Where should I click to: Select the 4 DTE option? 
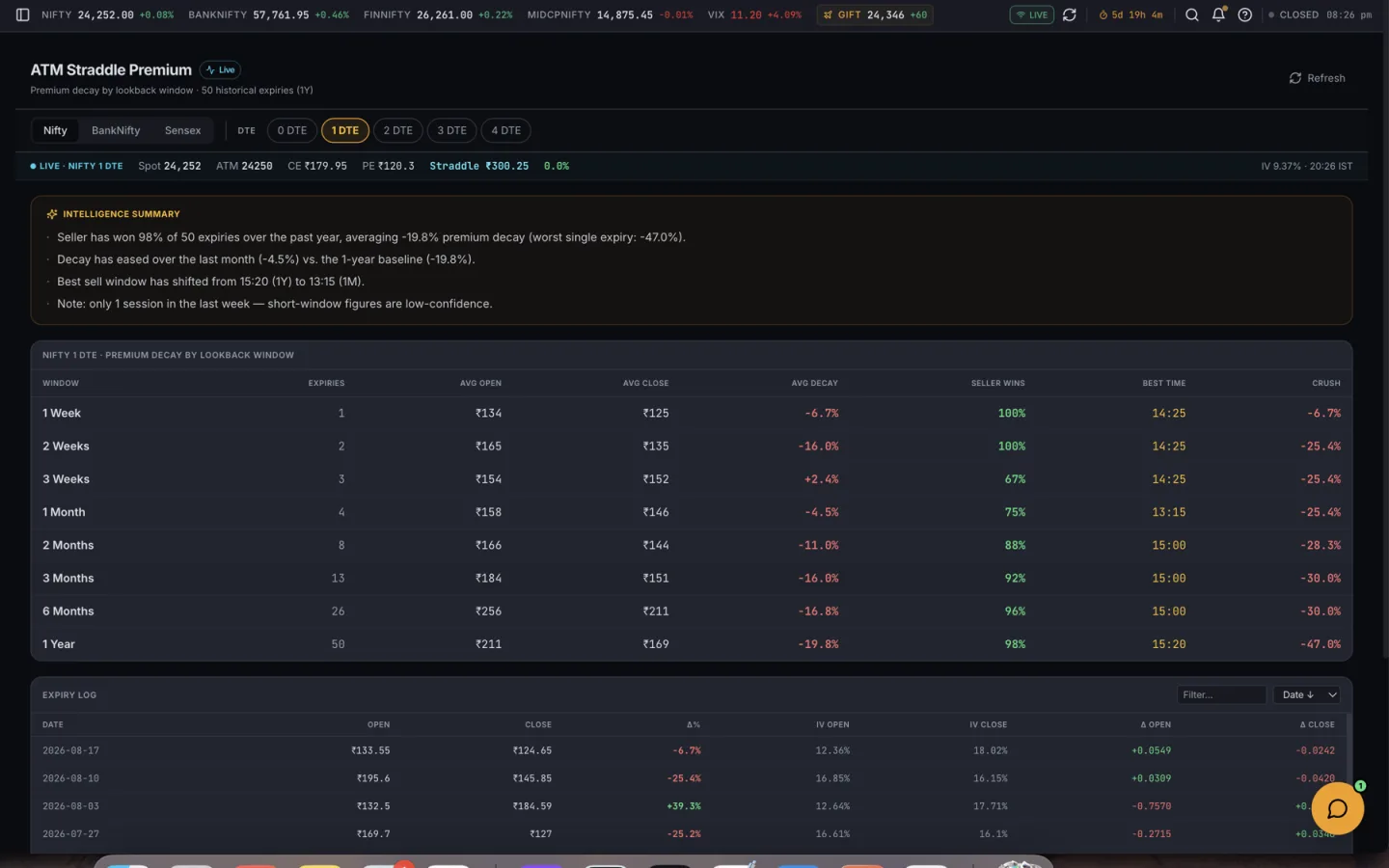pos(505,130)
